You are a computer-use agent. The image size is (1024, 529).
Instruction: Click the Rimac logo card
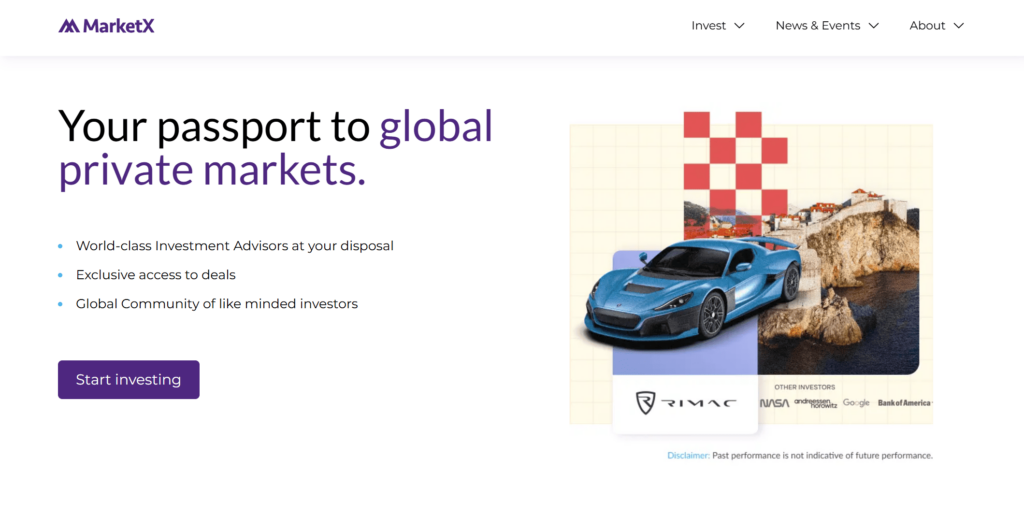685,404
